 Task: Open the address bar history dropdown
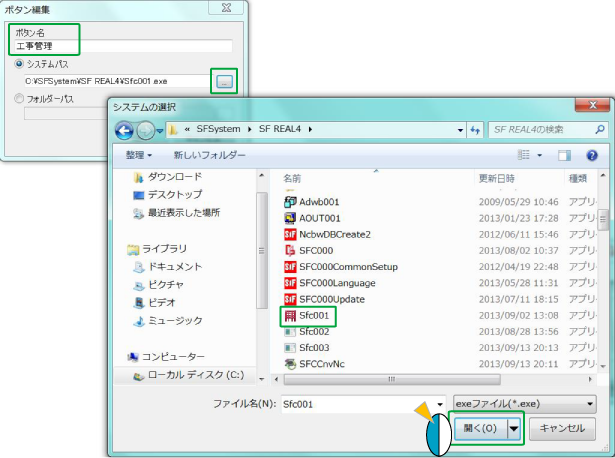(x=460, y=130)
